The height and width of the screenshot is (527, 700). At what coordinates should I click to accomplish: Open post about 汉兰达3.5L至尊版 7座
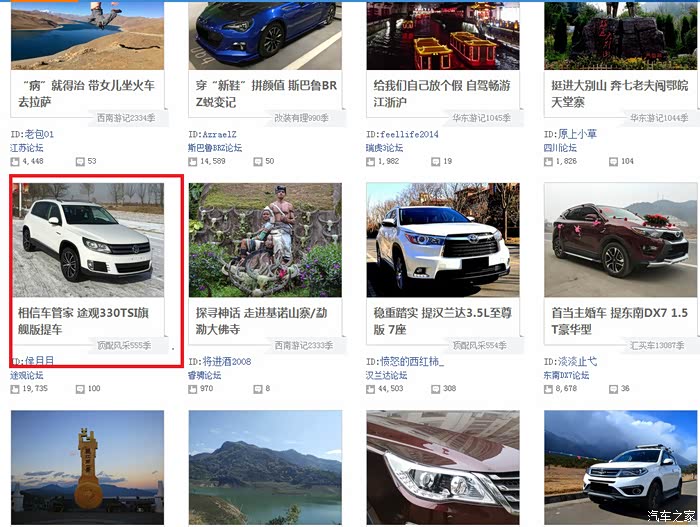442,321
